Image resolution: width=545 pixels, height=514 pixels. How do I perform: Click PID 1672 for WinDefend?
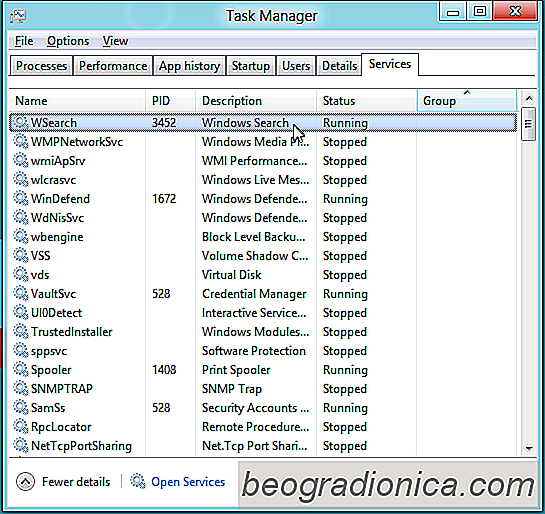[x=164, y=199]
